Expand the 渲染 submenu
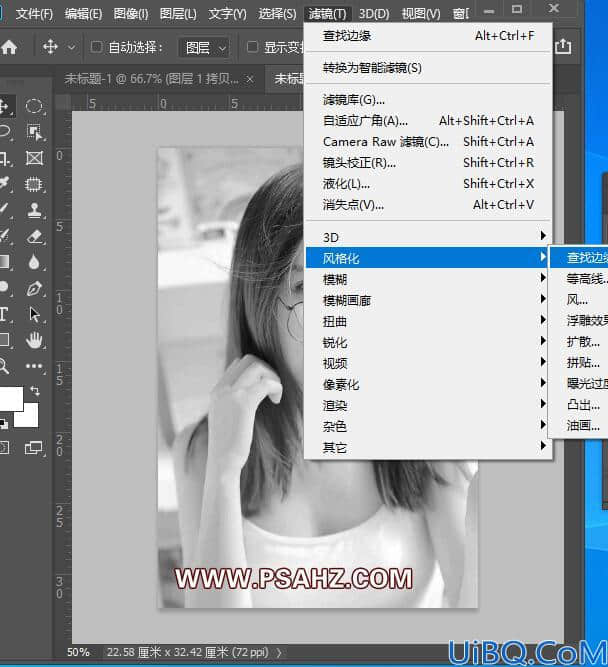 point(428,405)
